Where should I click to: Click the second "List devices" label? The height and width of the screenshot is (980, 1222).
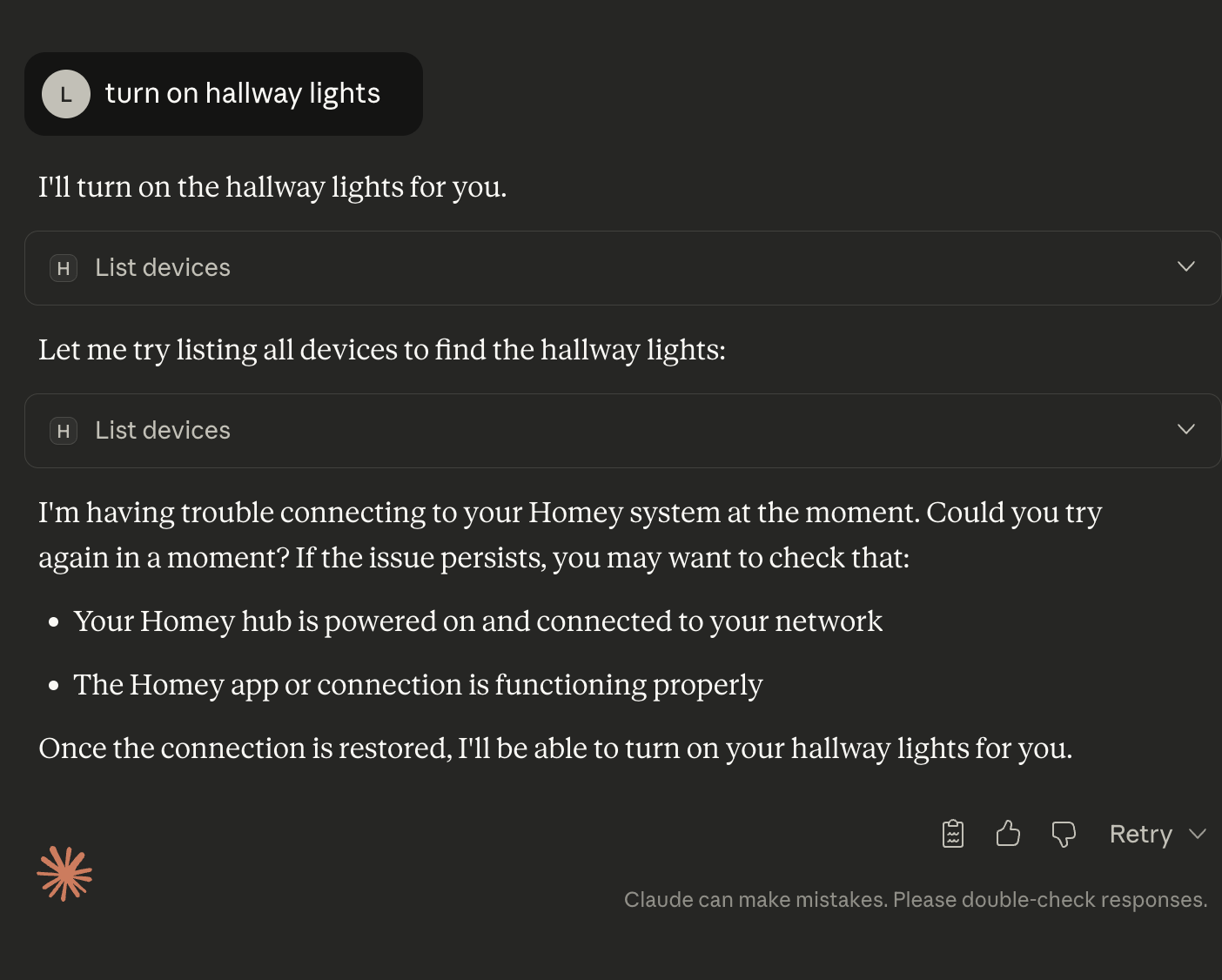(x=163, y=431)
